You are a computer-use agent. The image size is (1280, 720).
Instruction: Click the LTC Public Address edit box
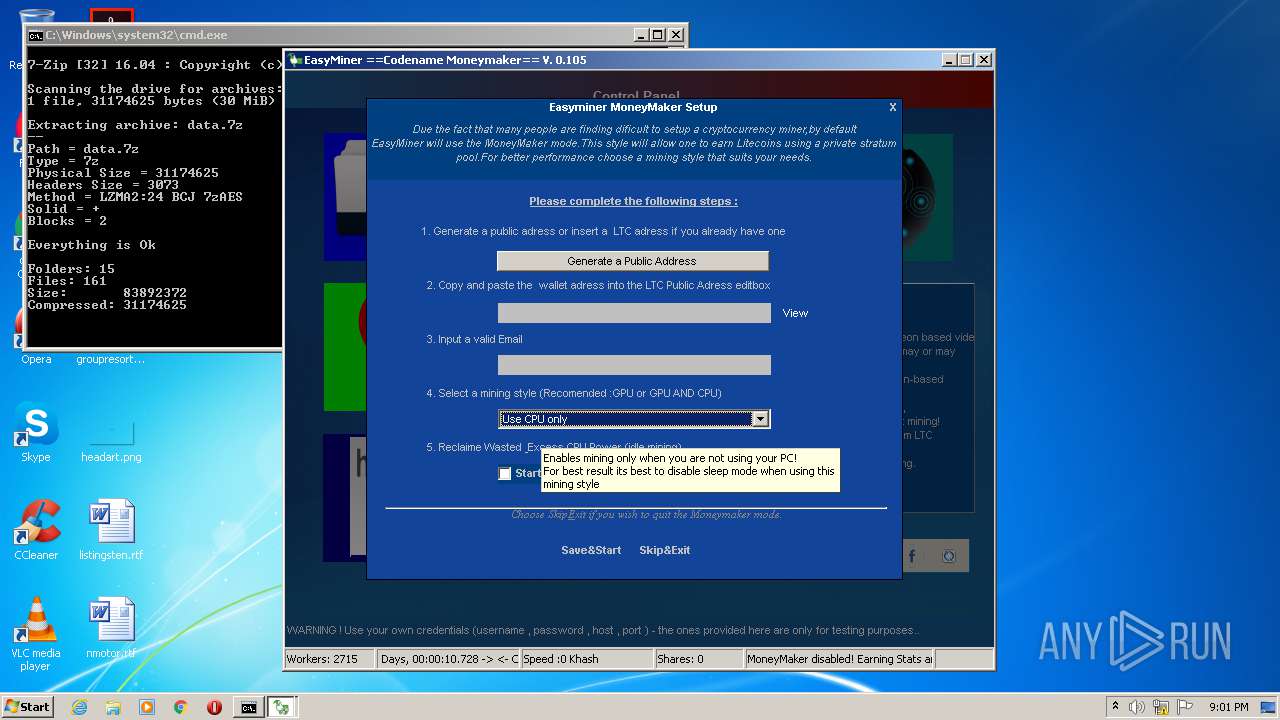tap(634, 313)
